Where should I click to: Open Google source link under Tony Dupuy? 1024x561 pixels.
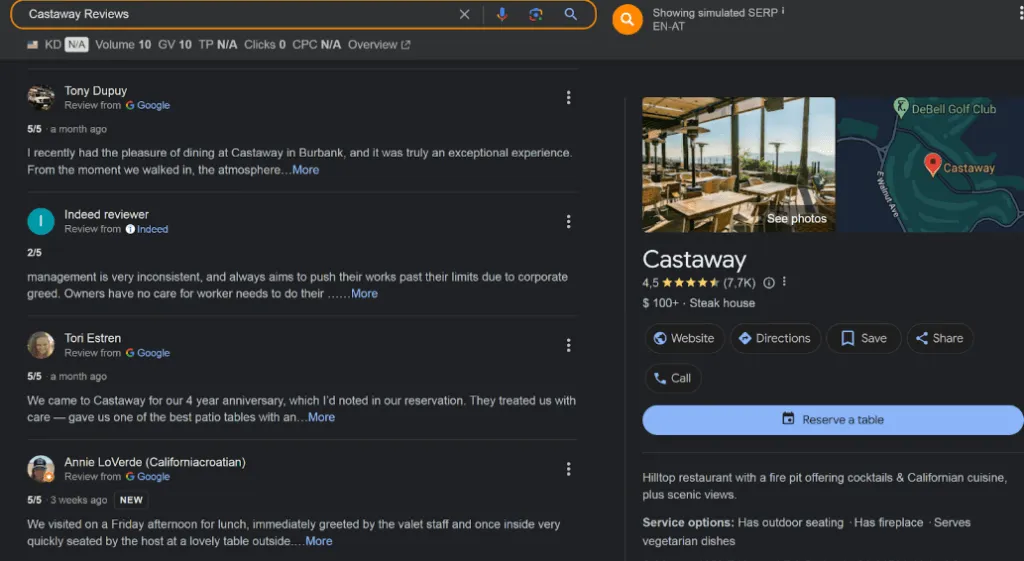click(148, 105)
